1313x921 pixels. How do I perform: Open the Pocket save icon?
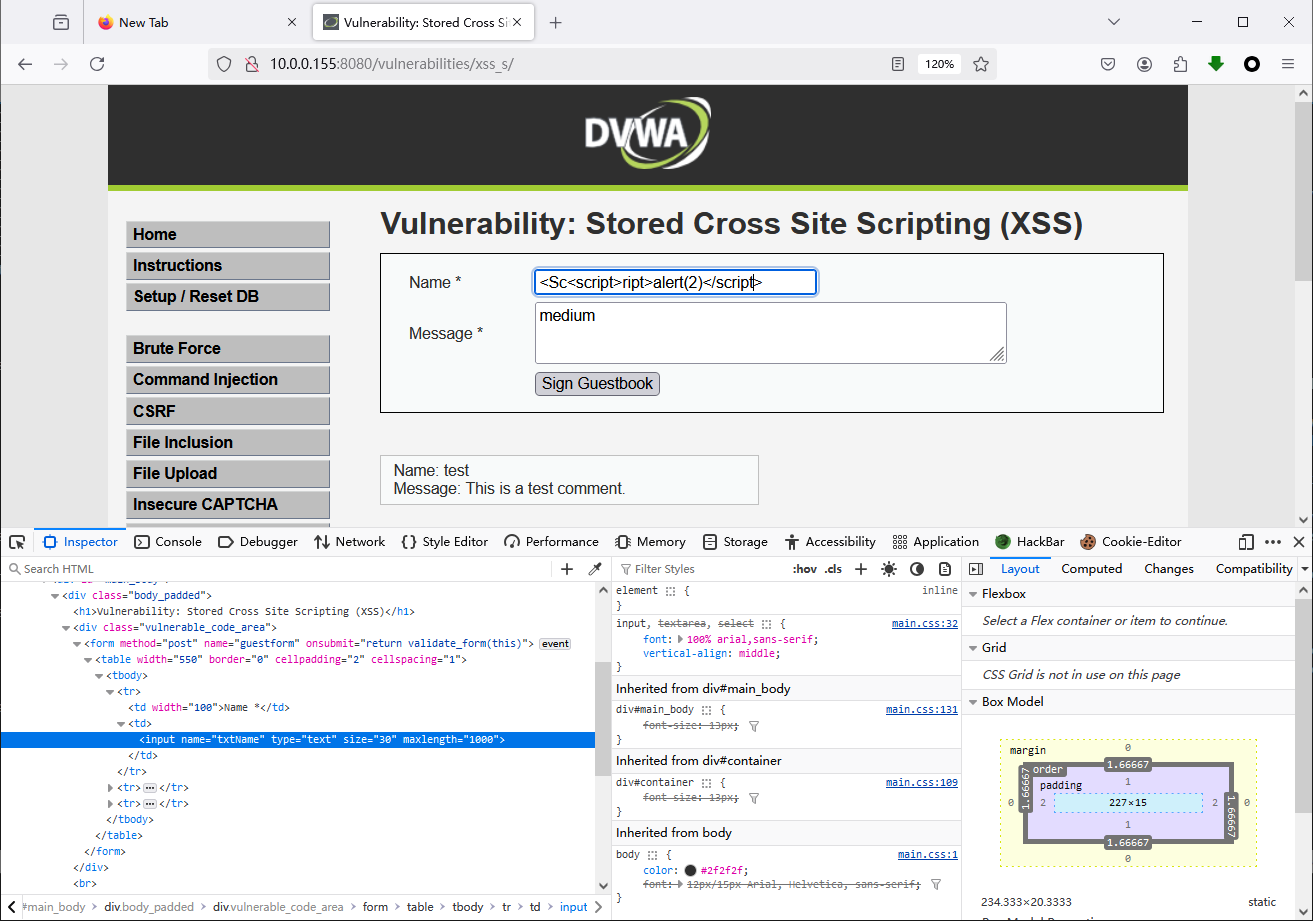(x=1108, y=64)
